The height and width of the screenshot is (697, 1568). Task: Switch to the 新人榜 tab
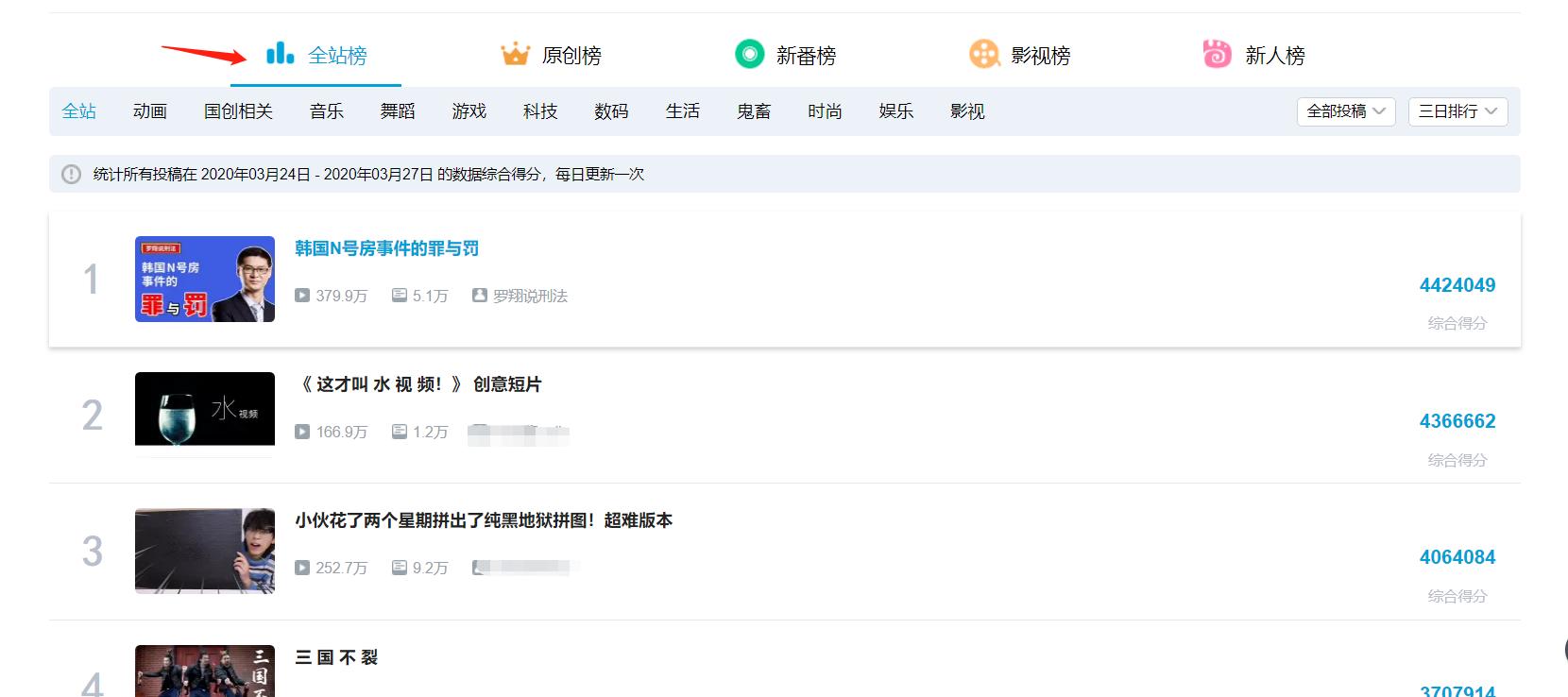coord(1254,55)
